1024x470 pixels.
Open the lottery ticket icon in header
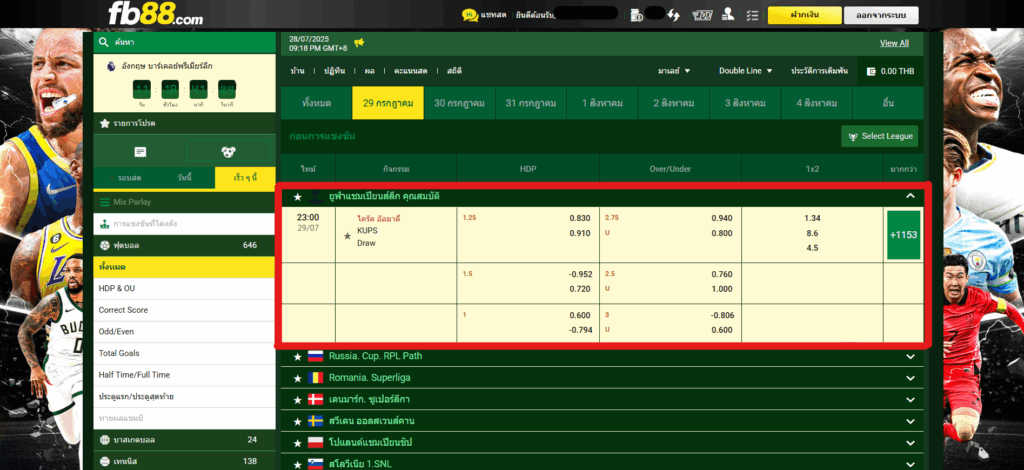tap(702, 15)
